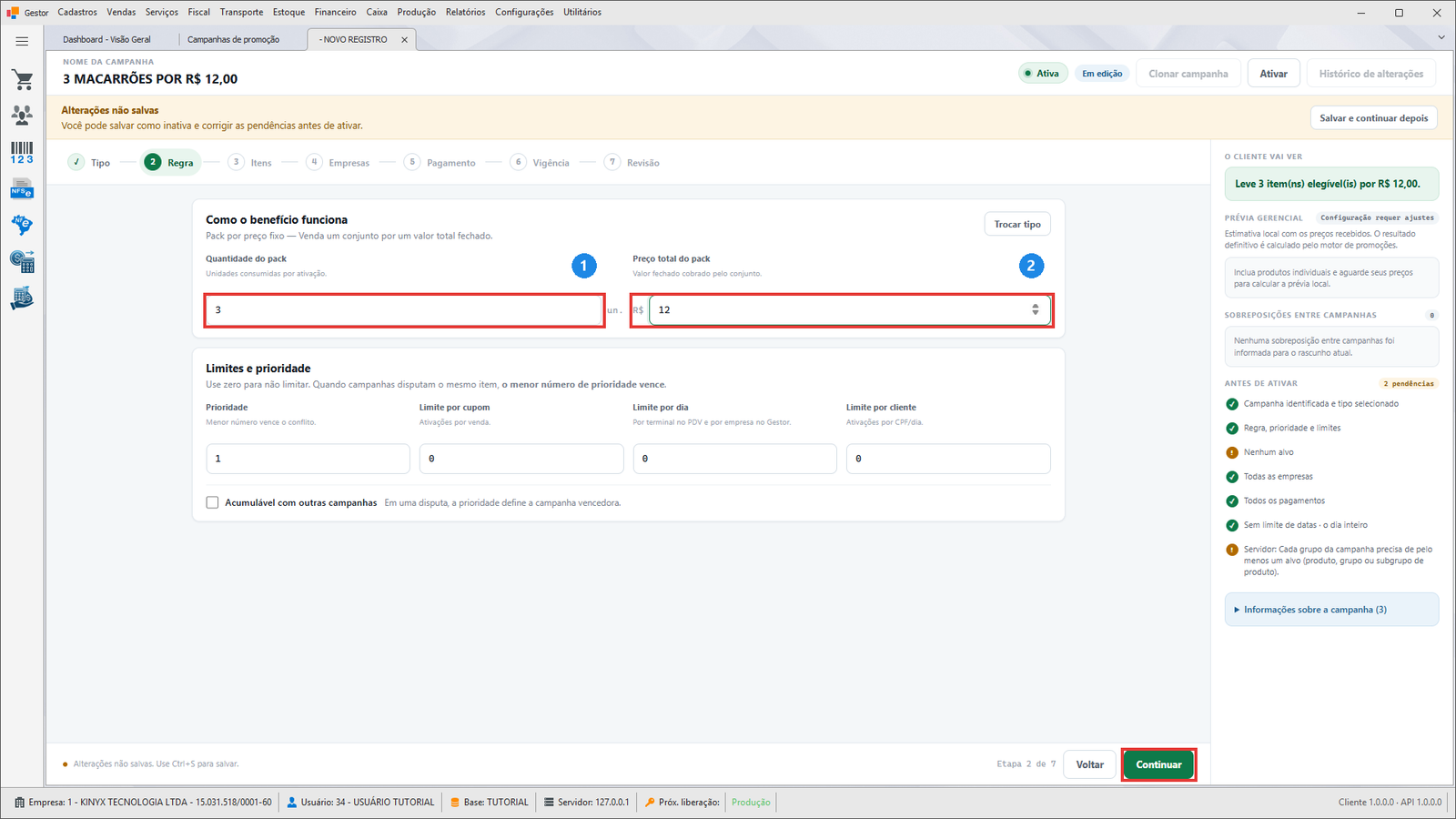Open the customers people icon in sidebar
This screenshot has height=819, width=1456.
22,115
